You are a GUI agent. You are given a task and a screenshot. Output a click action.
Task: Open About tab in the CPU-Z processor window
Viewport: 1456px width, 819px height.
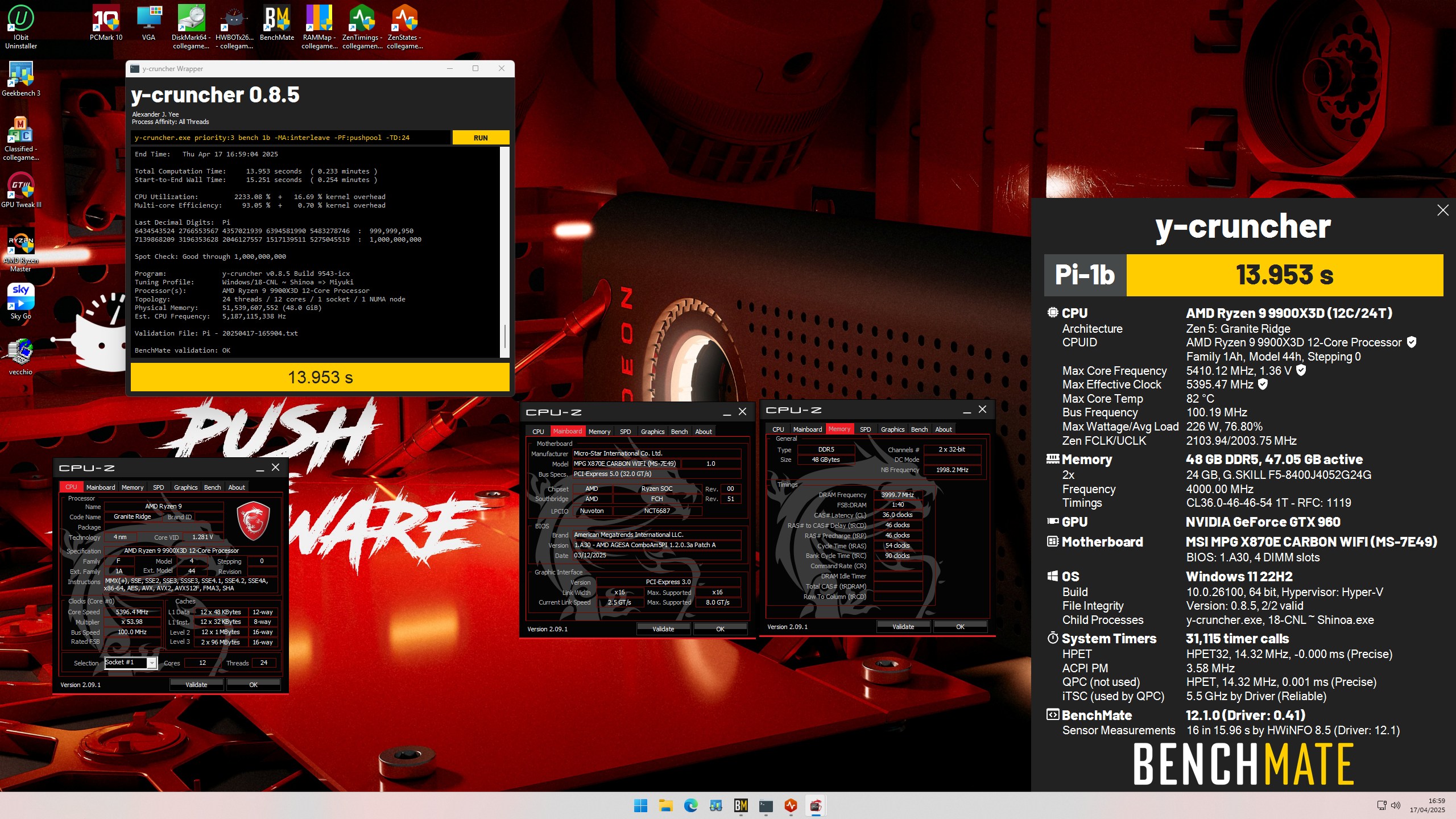point(237,487)
